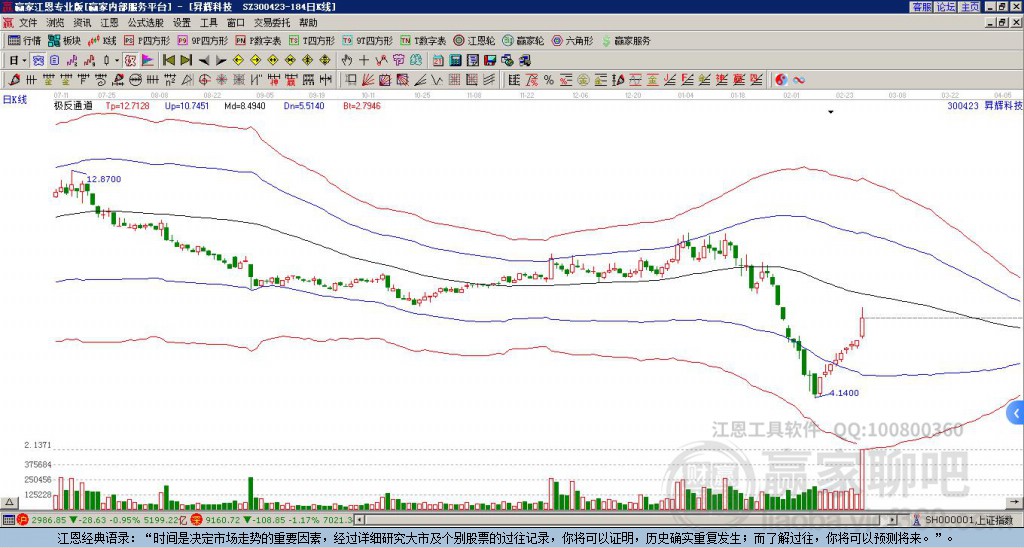Screen dimensions: 1024x548
Task: Open the 六角形 hexagon tool
Action: (572, 40)
